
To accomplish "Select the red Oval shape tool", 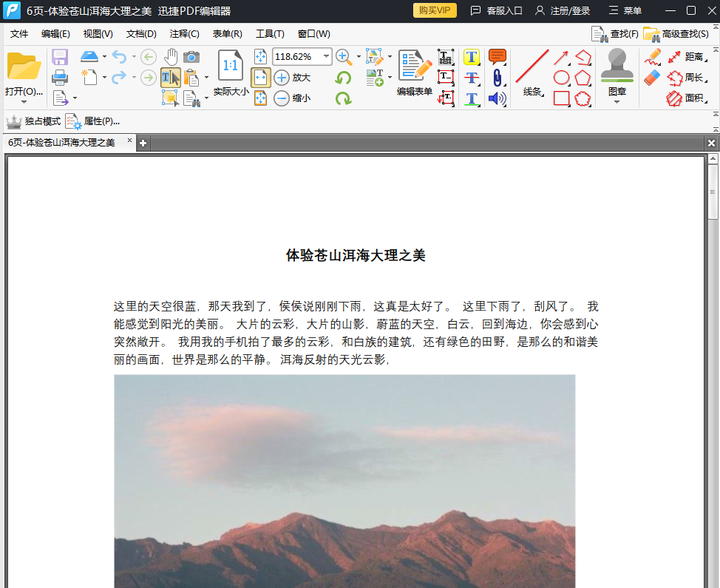I will (561, 78).
